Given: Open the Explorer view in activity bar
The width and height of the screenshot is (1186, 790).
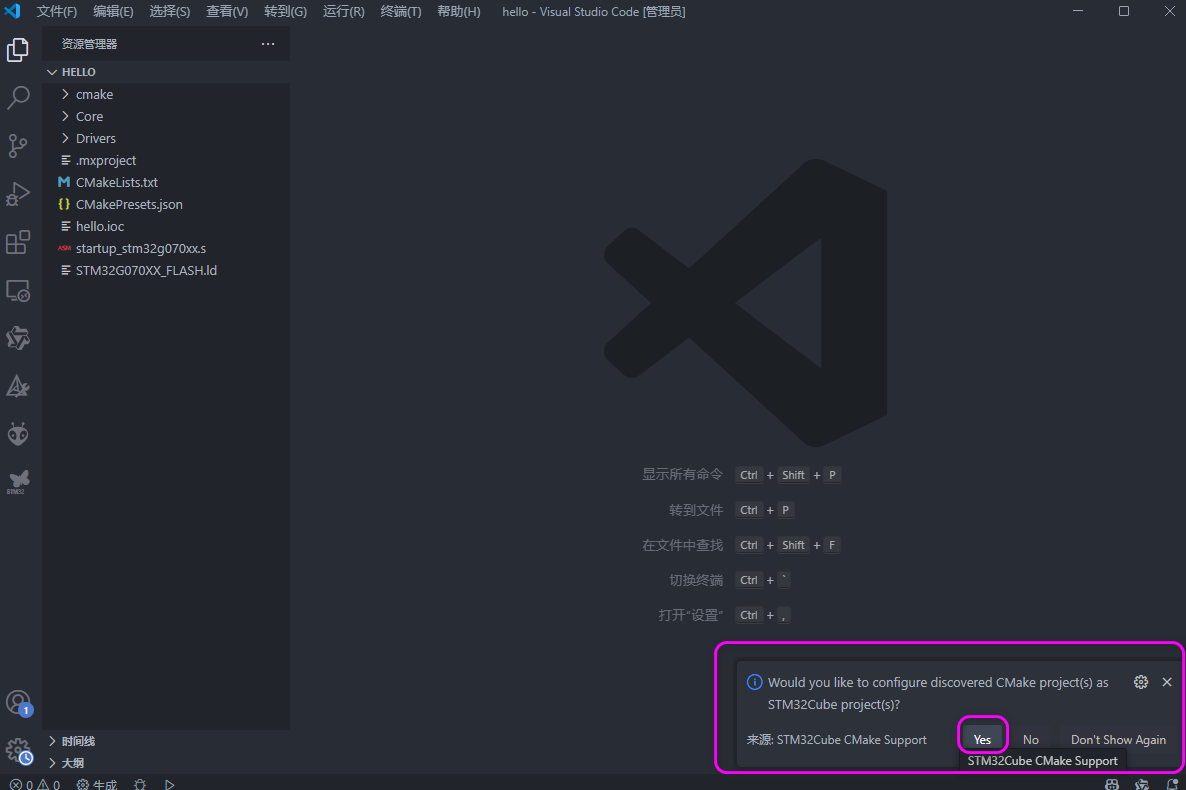Looking at the screenshot, I should pyautogui.click(x=17, y=50).
